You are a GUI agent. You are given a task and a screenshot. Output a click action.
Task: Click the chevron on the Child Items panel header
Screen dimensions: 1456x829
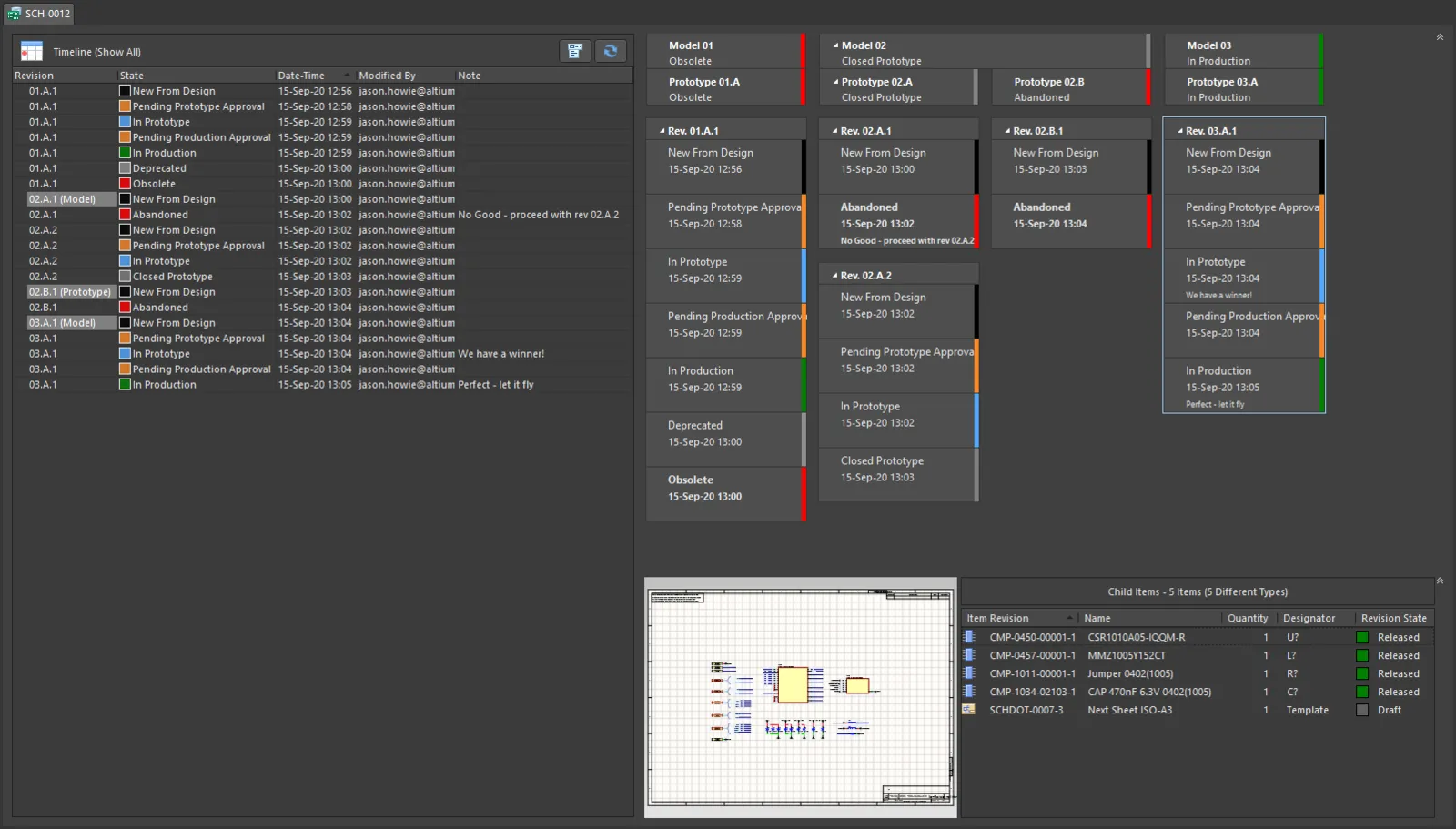[x=1440, y=580]
